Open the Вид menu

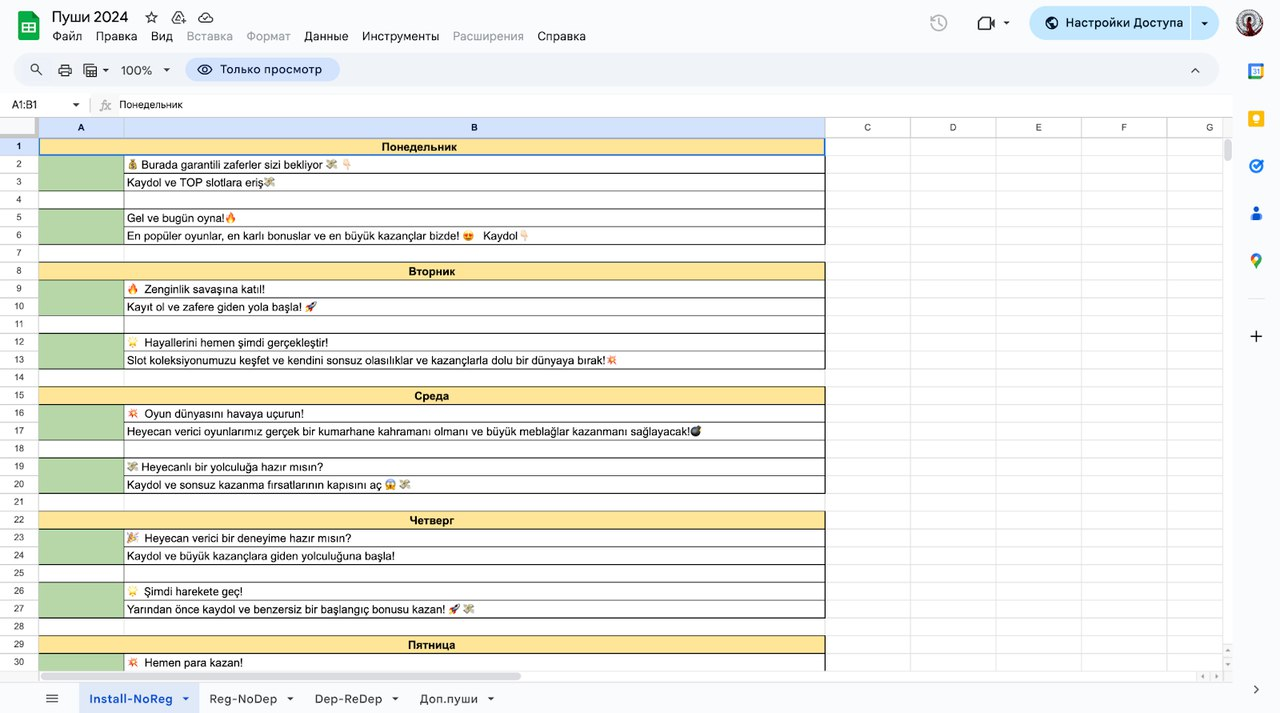162,36
